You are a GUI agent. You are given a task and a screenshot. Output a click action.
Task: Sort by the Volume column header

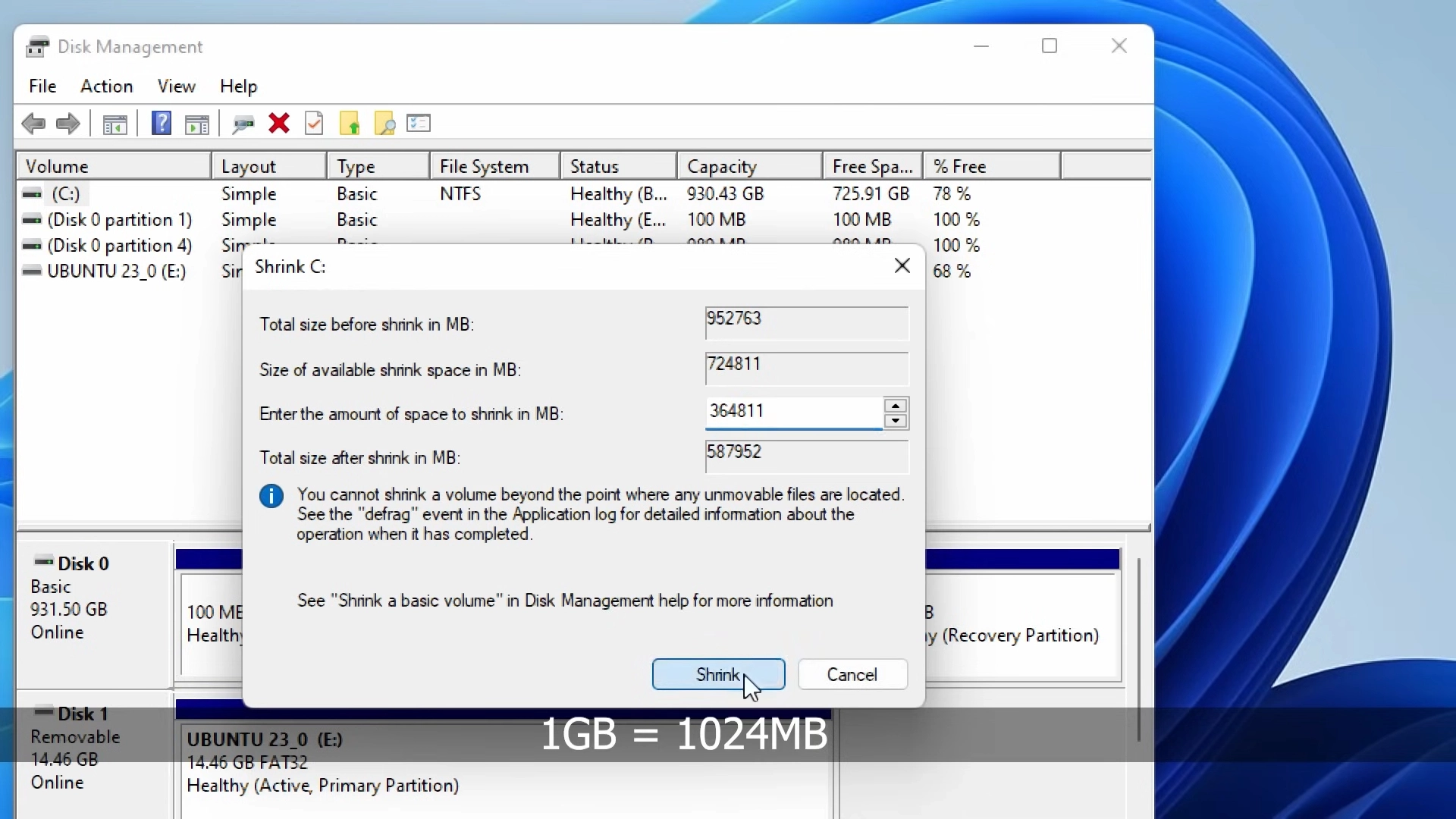click(x=114, y=166)
